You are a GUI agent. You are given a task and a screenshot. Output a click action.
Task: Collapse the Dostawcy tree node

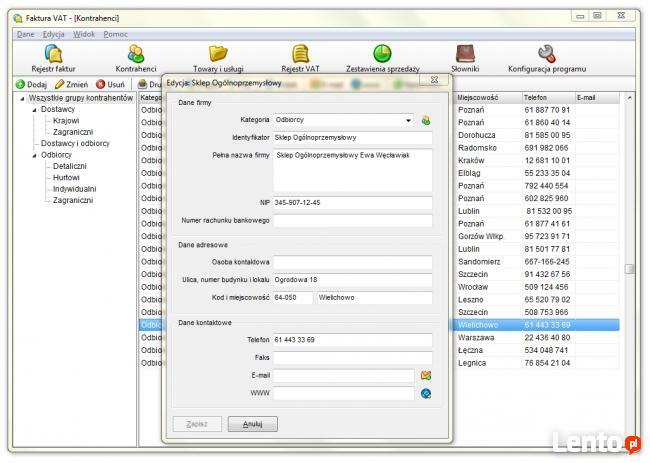(x=32, y=109)
